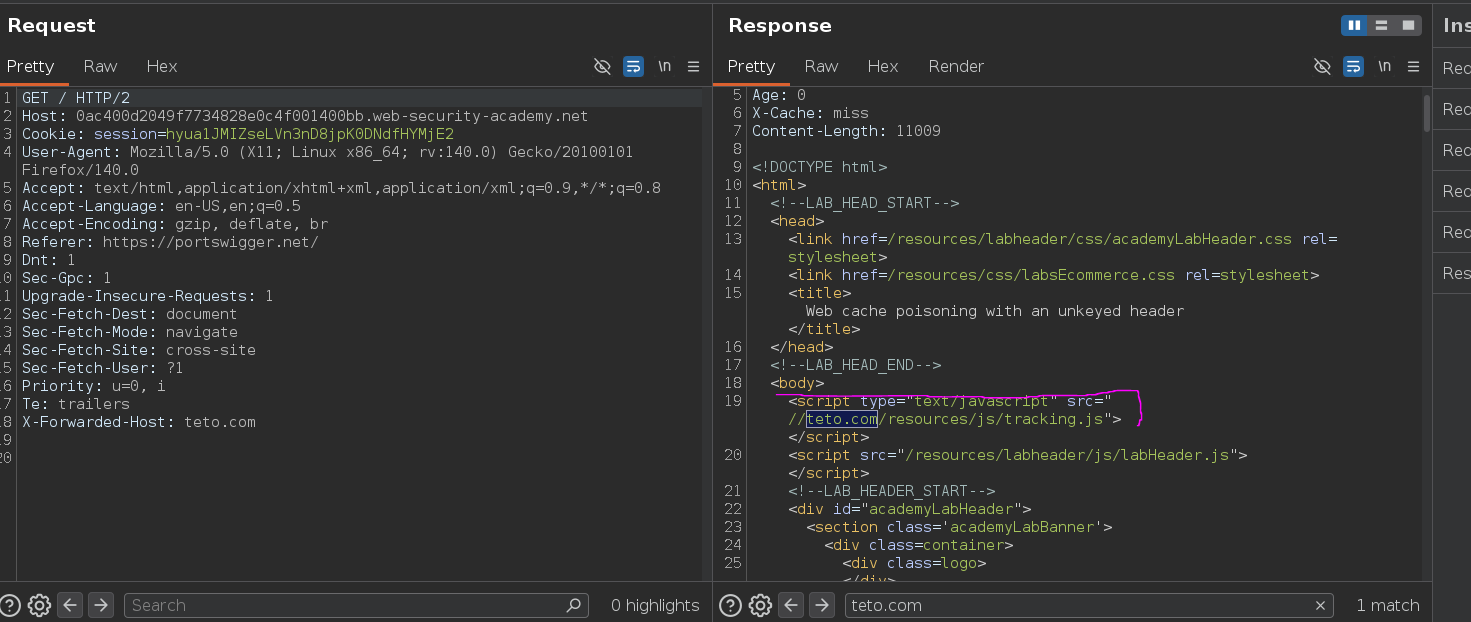
Task: Click the Referer https://portswigger.net/ line
Action: point(170,242)
